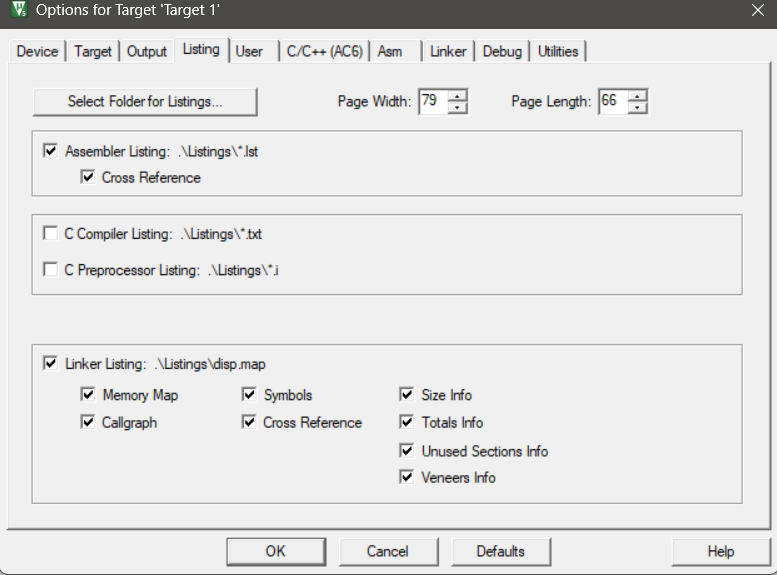Decrease Page Length using down arrow
The width and height of the screenshot is (777, 575).
coord(637,108)
